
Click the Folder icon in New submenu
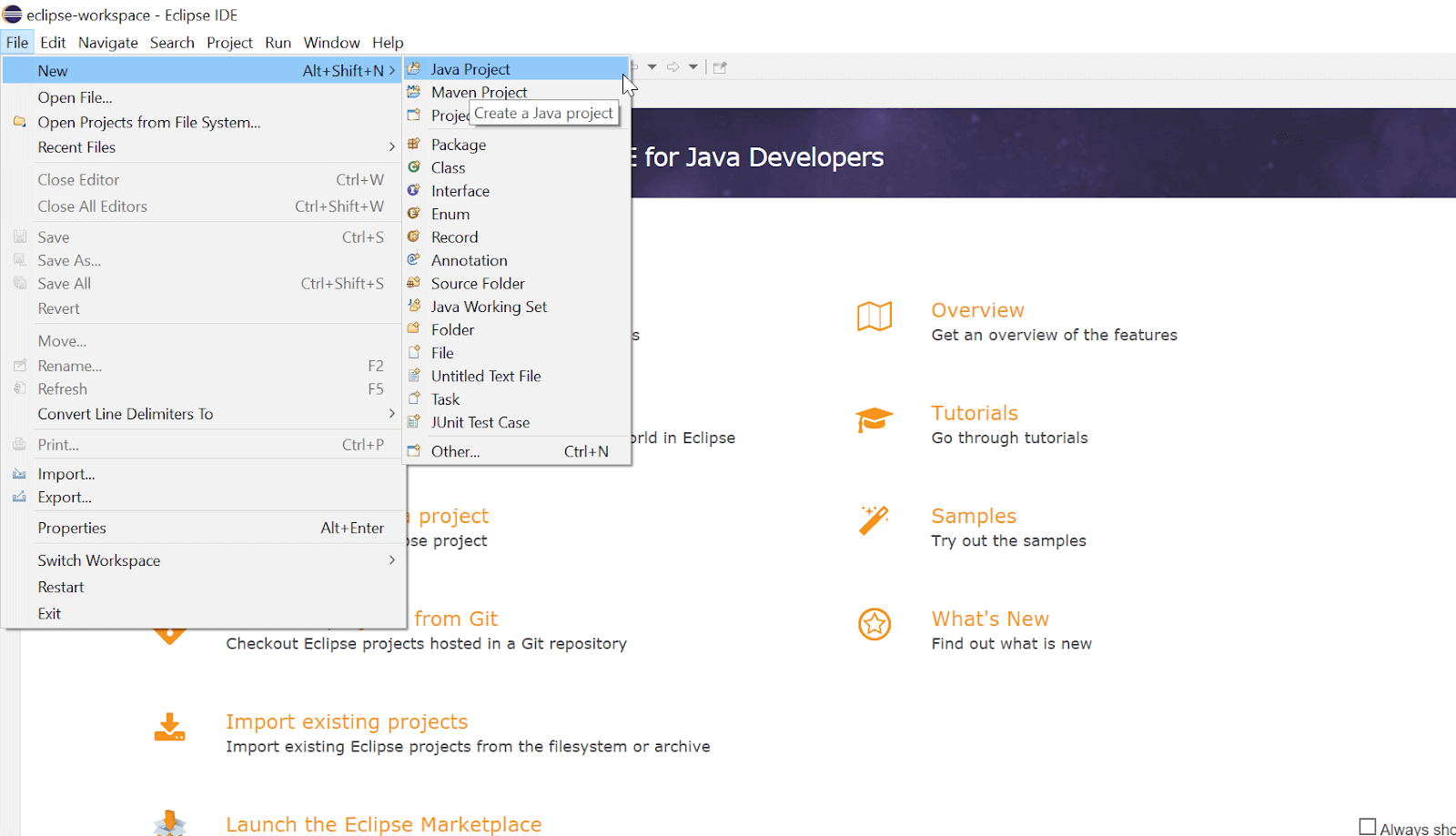(x=414, y=328)
